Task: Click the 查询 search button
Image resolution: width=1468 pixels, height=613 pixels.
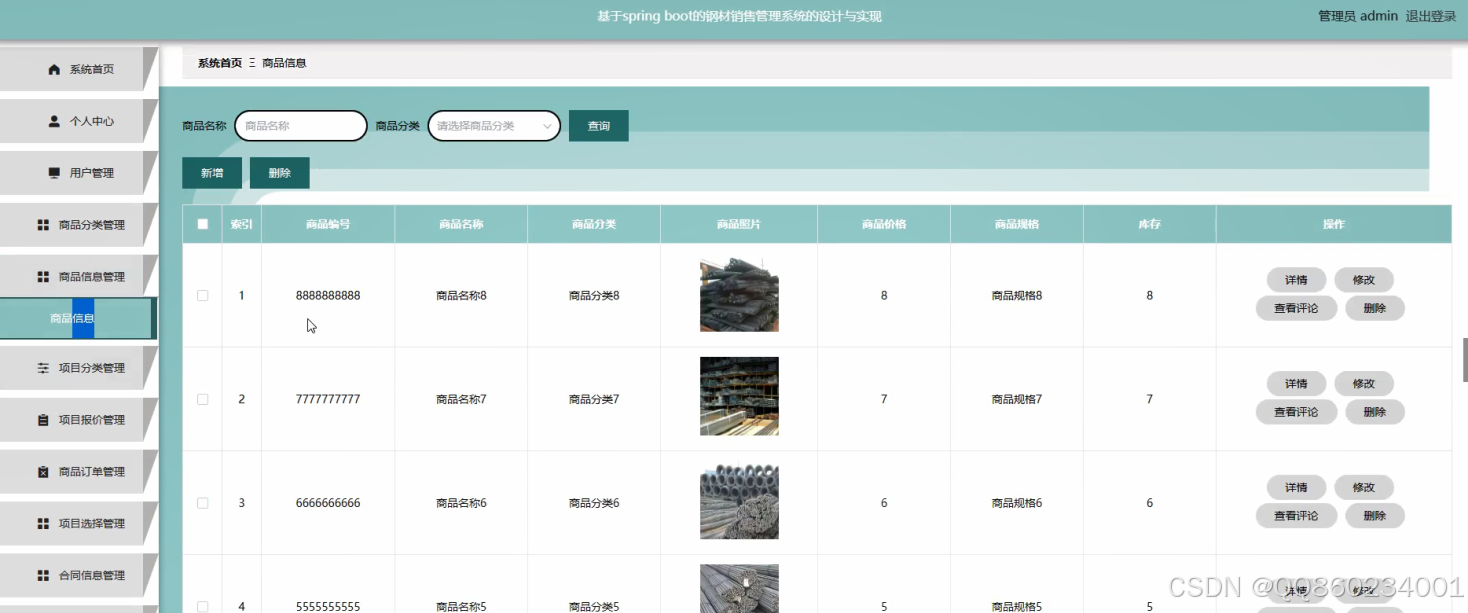Action: pyautogui.click(x=598, y=126)
